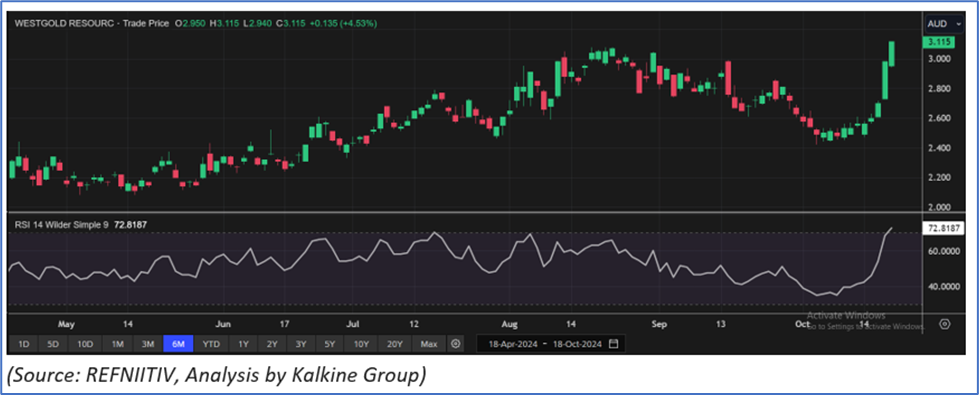Click the Jul label on time axis

[353, 324]
